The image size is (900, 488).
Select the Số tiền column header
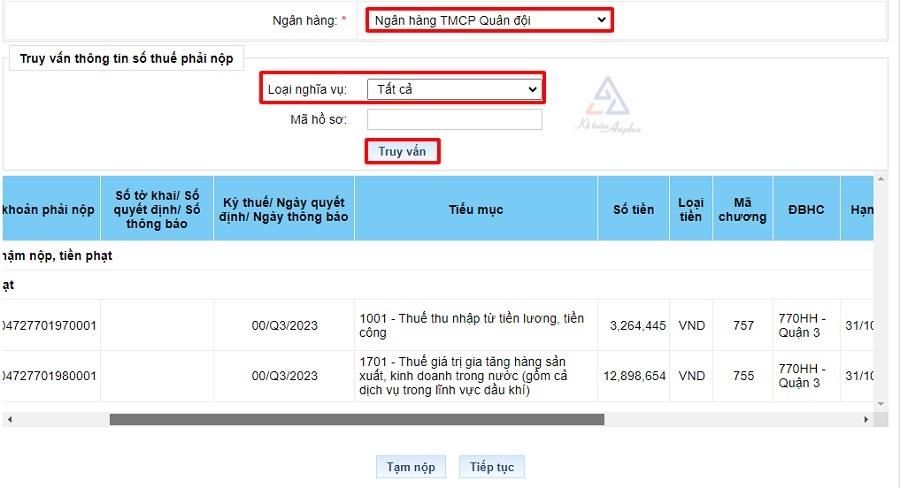(633, 209)
